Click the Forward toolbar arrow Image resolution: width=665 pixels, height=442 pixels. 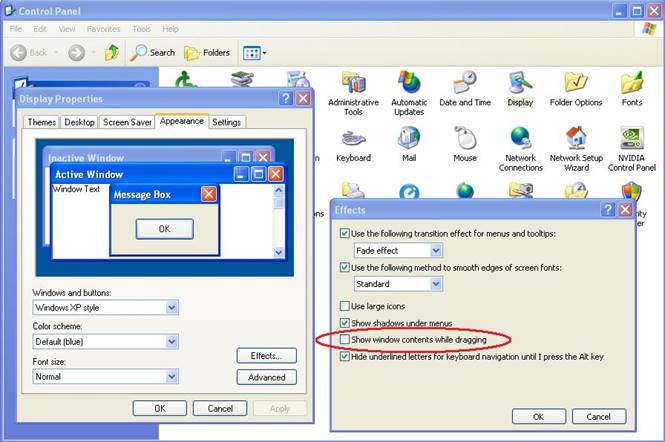pyautogui.click(x=77, y=53)
